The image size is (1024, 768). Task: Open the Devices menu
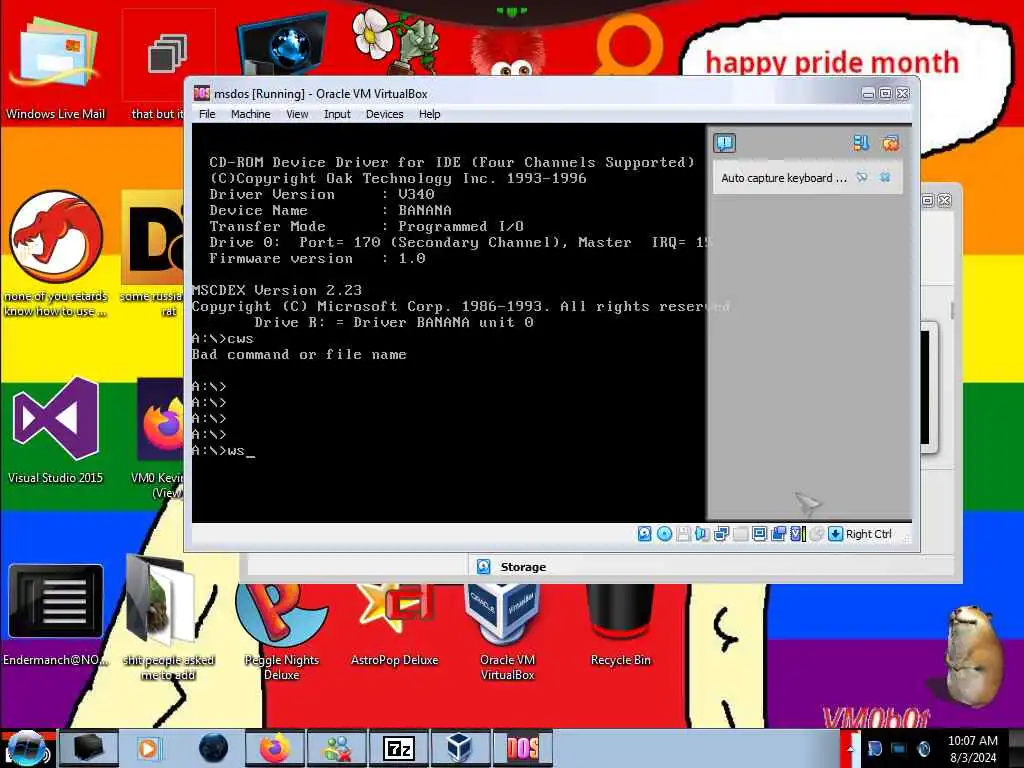[x=384, y=114]
